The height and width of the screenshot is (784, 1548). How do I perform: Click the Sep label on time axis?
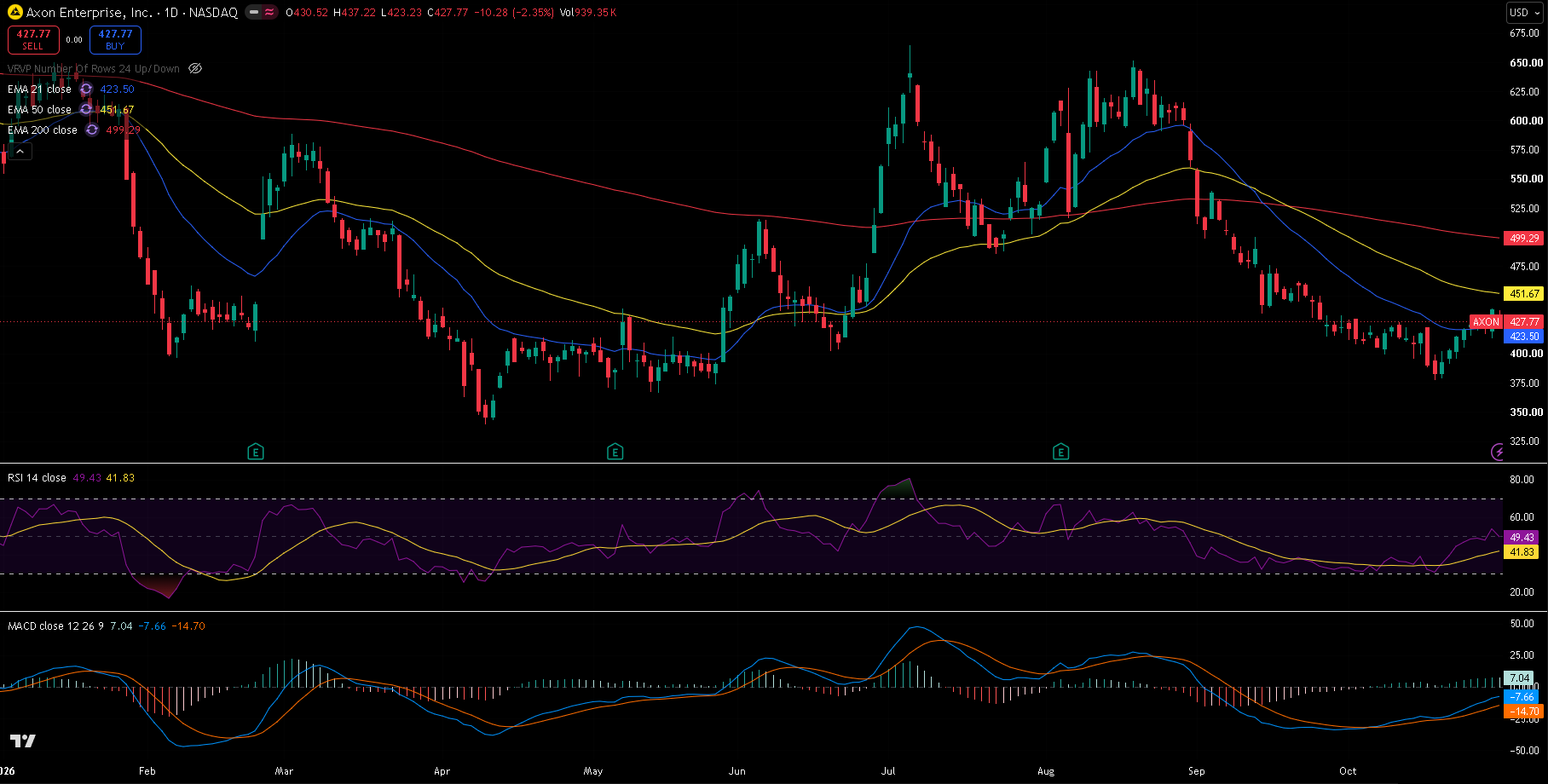[x=1197, y=771]
